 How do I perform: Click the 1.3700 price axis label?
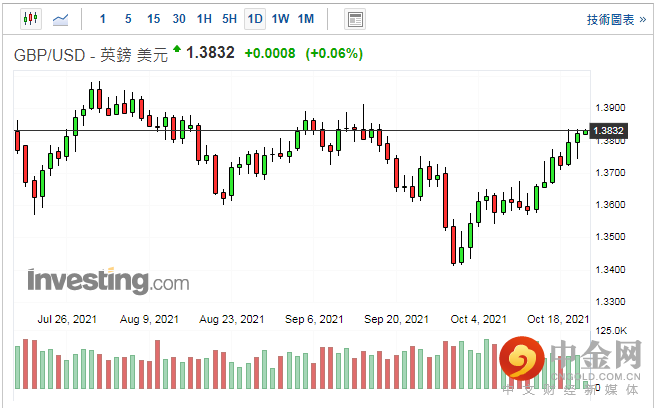click(610, 172)
